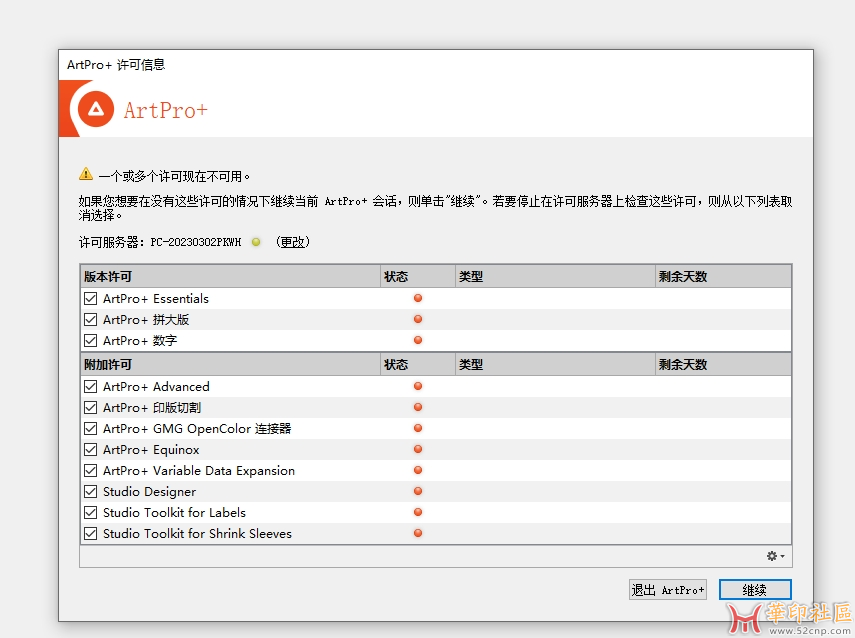Click the red status dot for Studio Designer
The height and width of the screenshot is (638, 855).
point(418,491)
